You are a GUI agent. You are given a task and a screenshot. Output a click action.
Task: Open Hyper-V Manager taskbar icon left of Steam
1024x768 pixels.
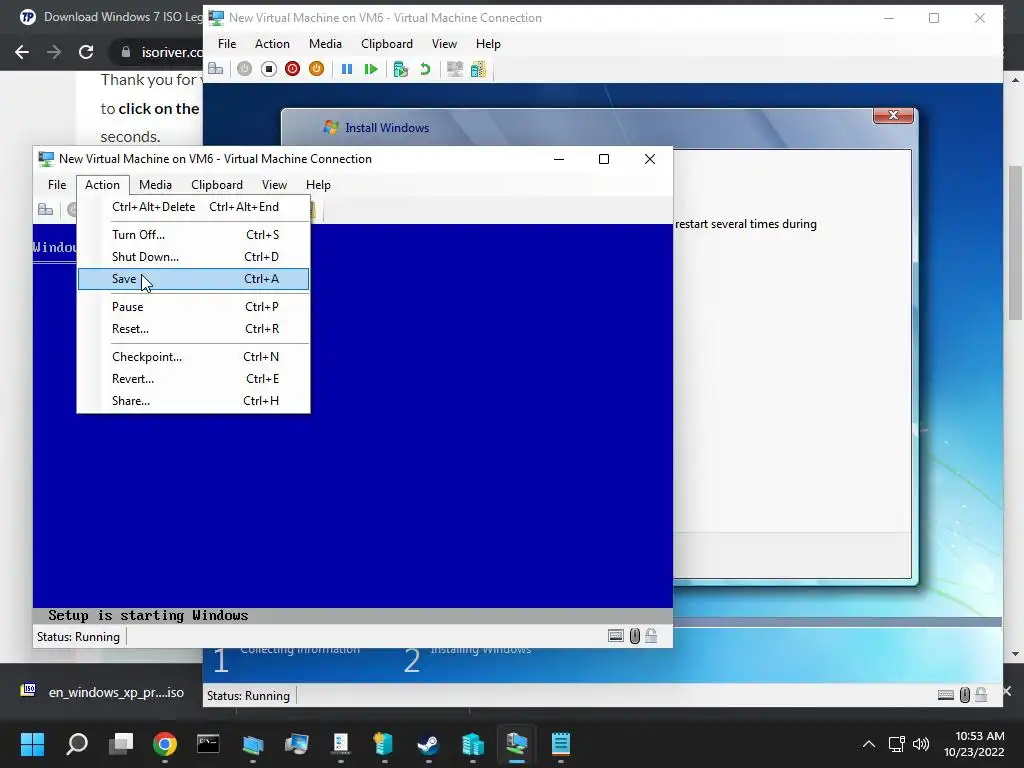click(x=384, y=744)
